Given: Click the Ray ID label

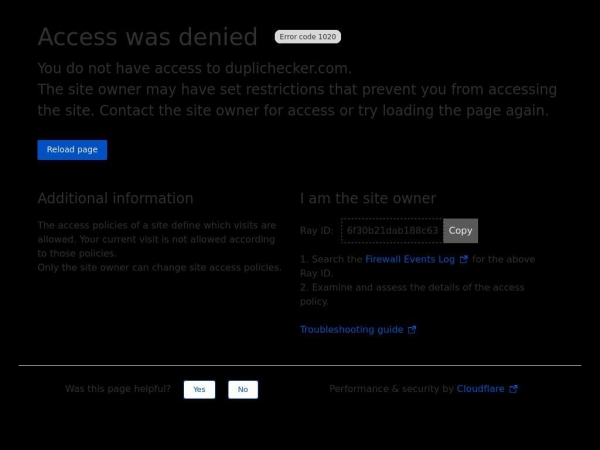Looking at the screenshot, I should tap(316, 231).
